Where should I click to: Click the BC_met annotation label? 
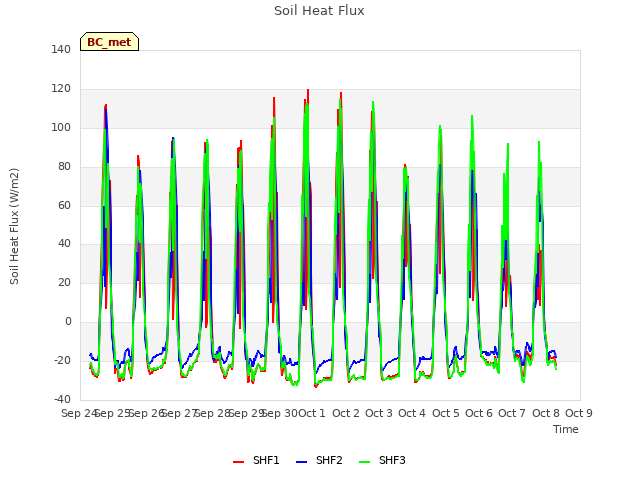109,42
